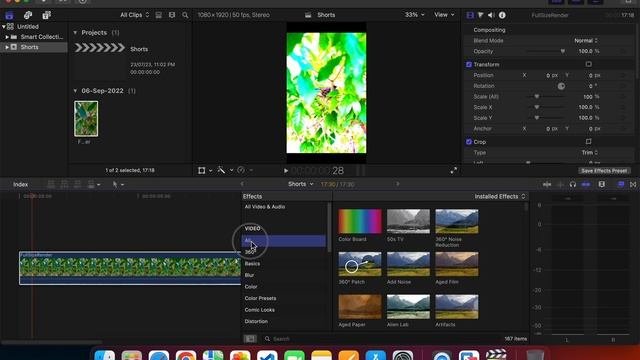
Task: Disable the Transform checkbox
Action: 469,64
